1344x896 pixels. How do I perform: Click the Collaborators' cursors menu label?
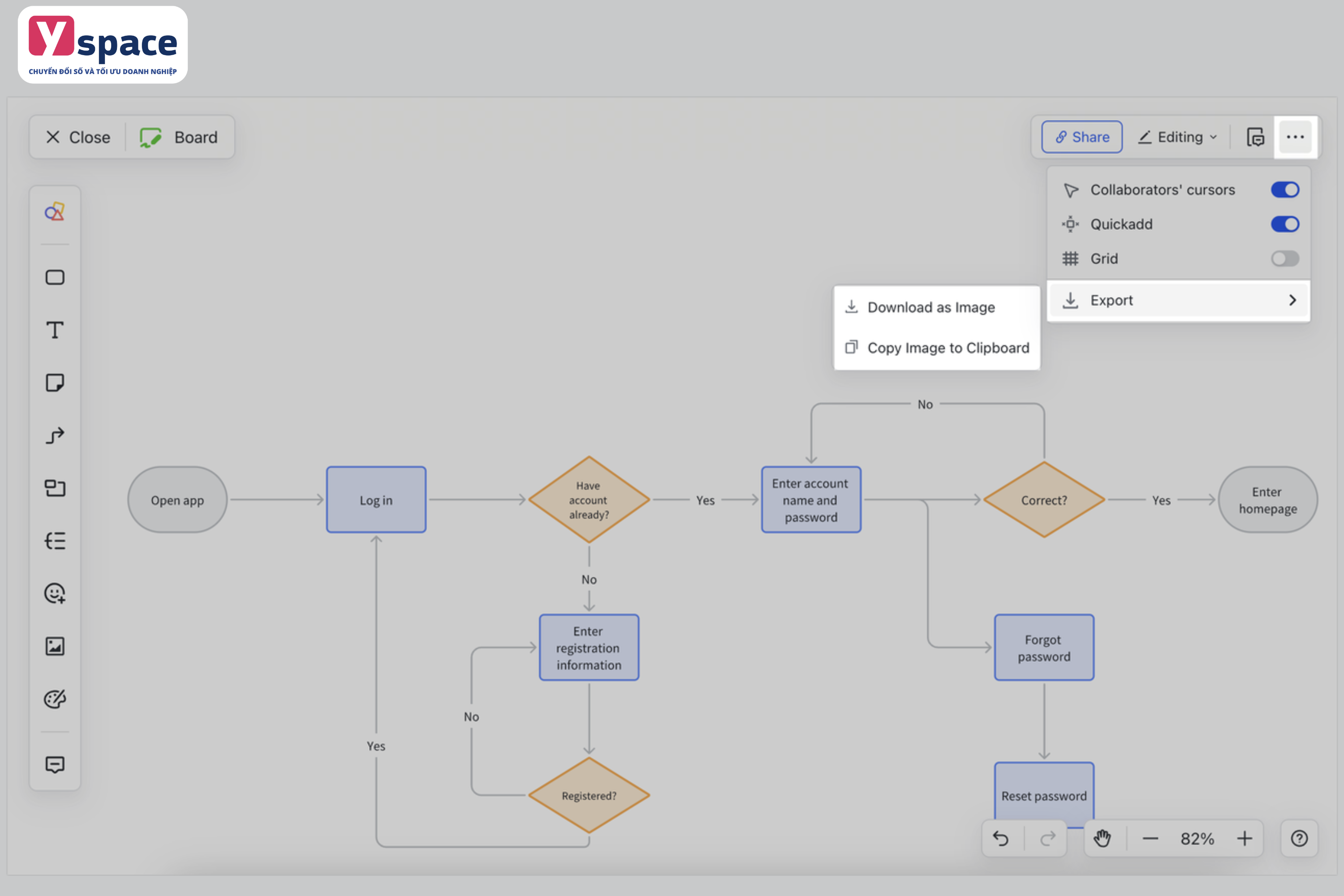pos(1162,190)
